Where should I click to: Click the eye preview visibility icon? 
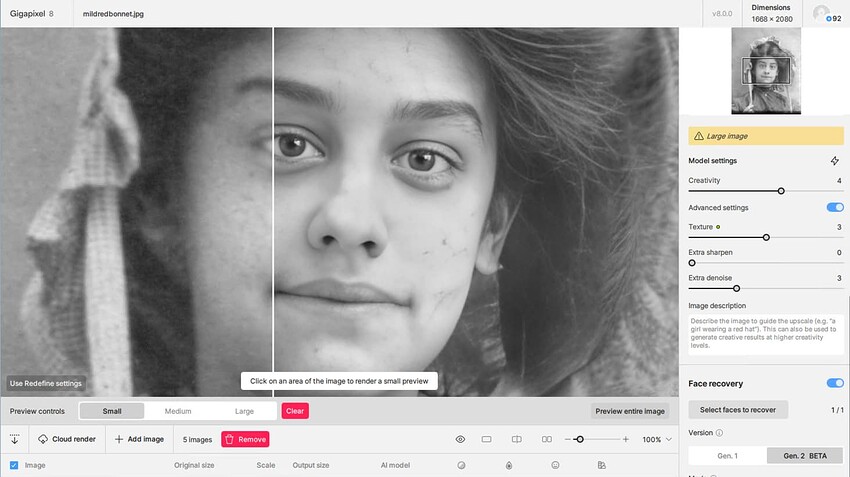point(460,439)
